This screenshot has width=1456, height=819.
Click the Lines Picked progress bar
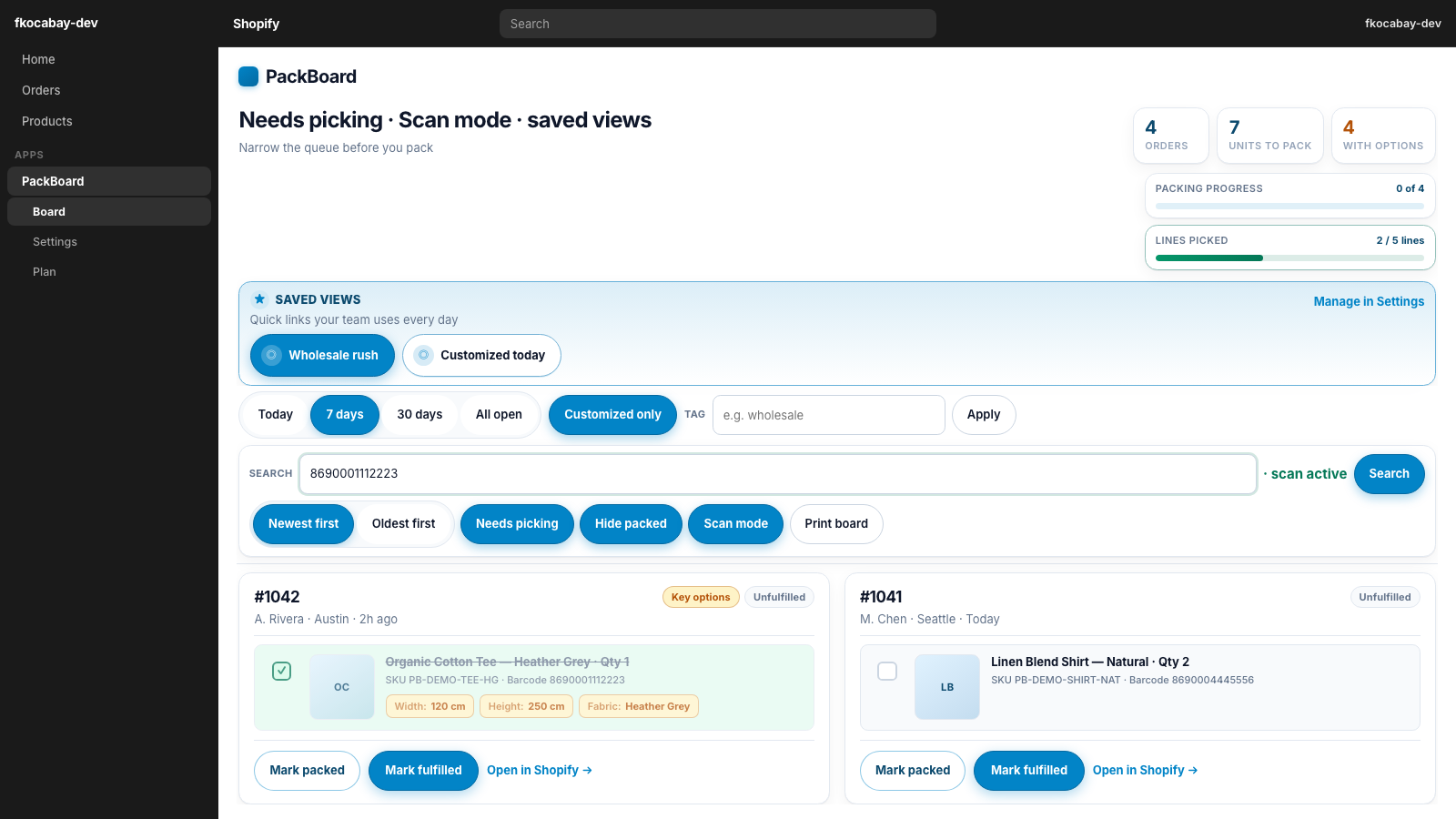(x=1289, y=258)
